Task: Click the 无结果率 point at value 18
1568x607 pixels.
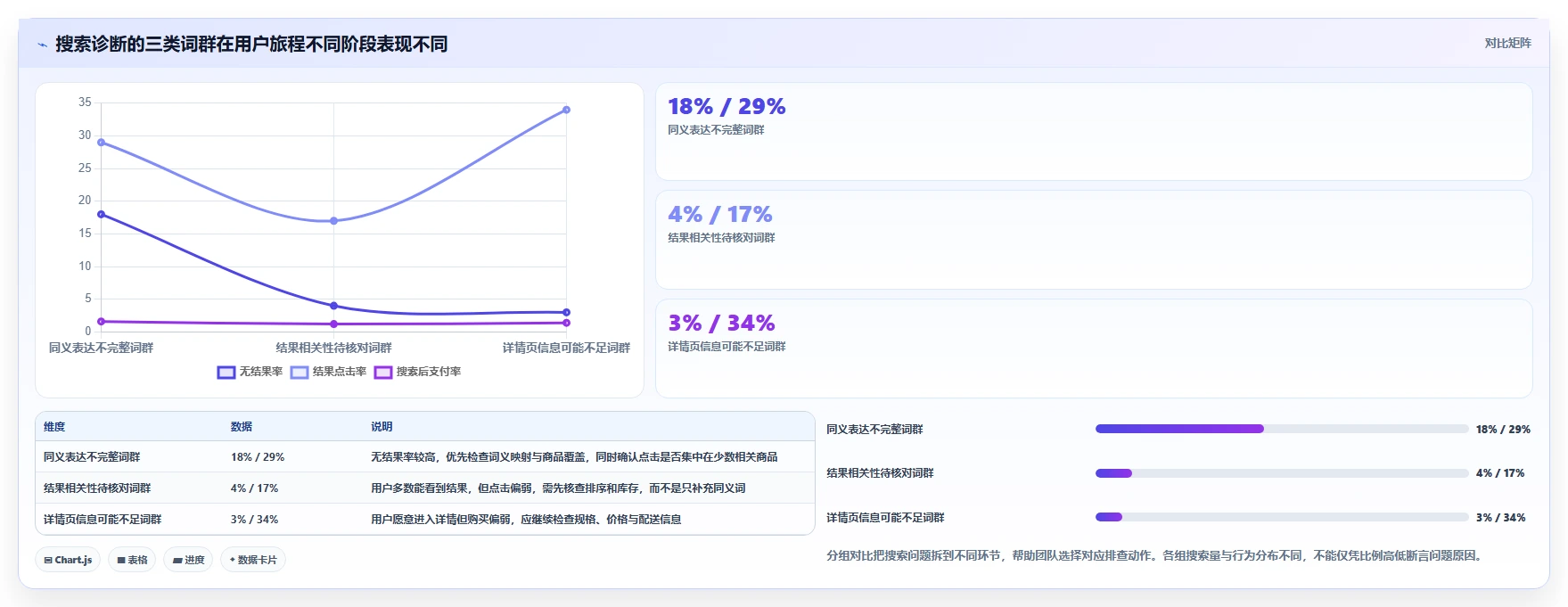Action: tap(101, 214)
